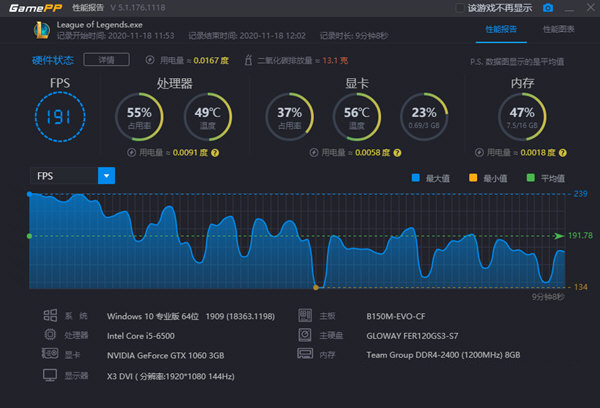
Task: Click the 13.1 克 emission value
Action: [335, 60]
